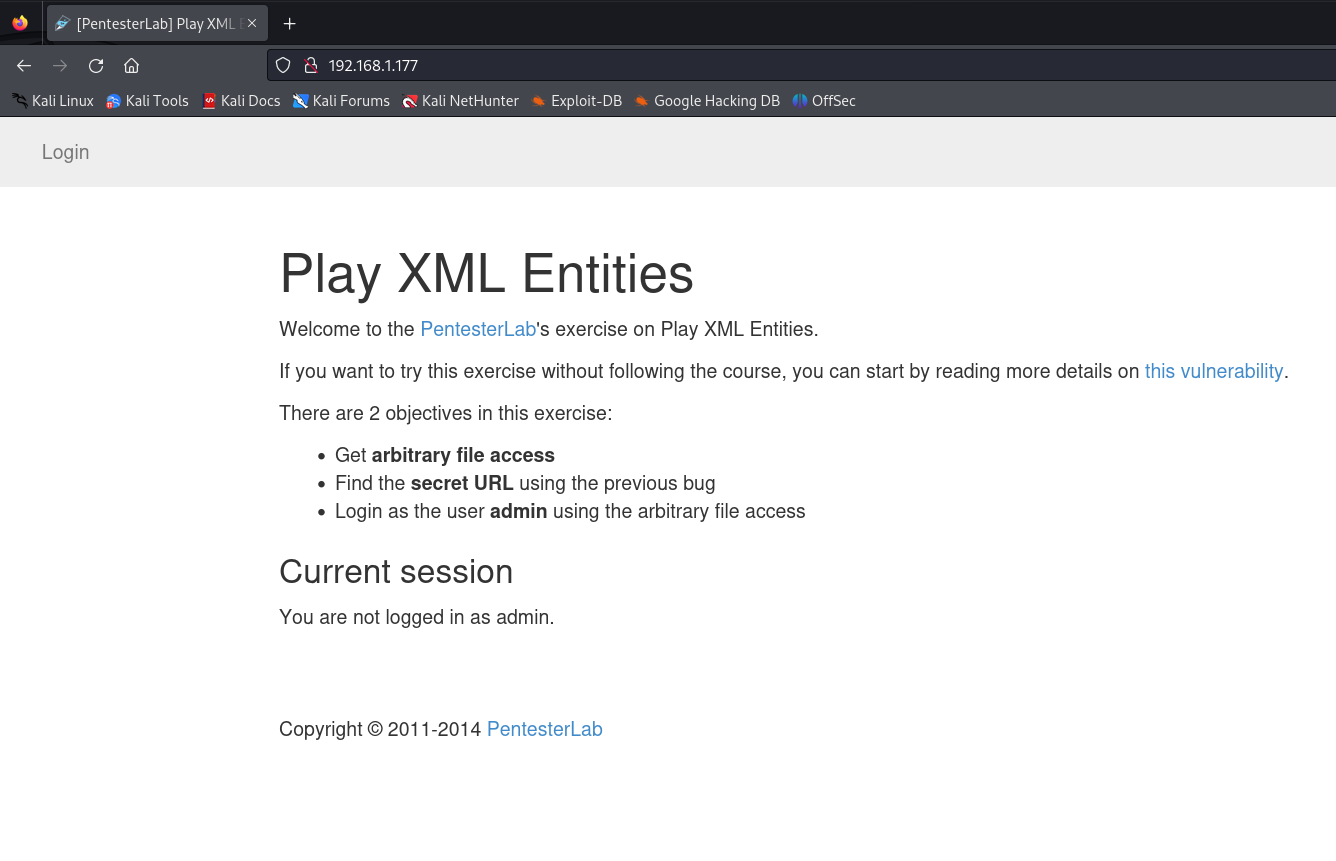The height and width of the screenshot is (861, 1336).
Task: Open the Kali Linux bookmark
Action: [53, 101]
